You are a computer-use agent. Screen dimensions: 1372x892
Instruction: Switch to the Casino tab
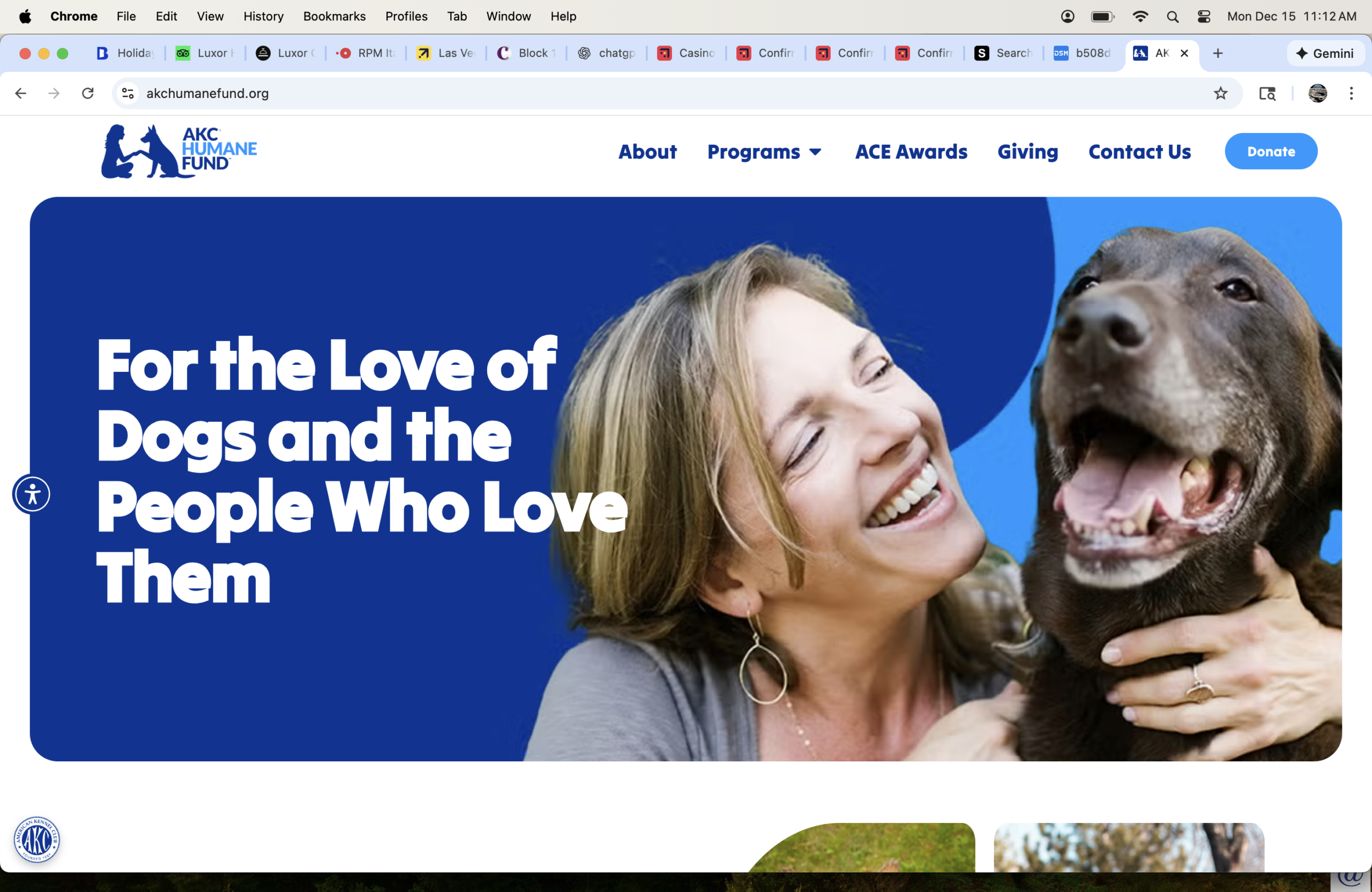pos(686,54)
